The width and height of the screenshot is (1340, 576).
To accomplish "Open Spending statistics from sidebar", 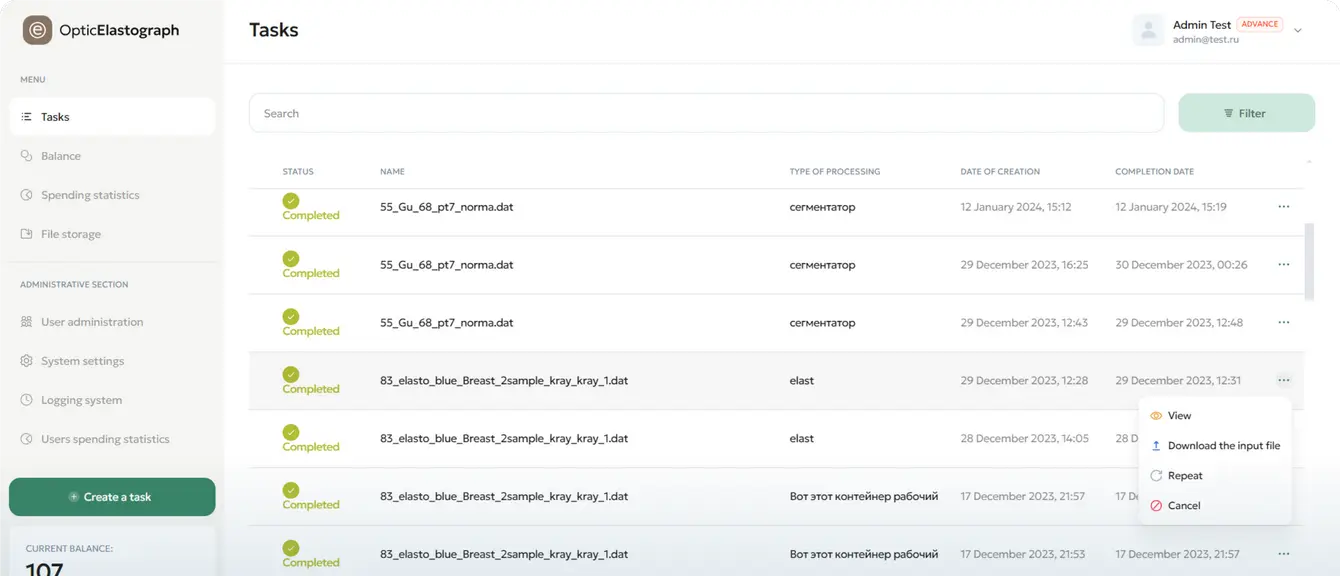I will click(90, 195).
